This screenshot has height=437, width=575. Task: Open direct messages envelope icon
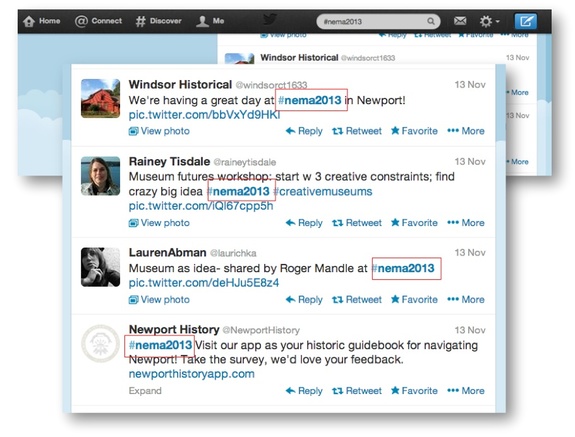tap(460, 21)
